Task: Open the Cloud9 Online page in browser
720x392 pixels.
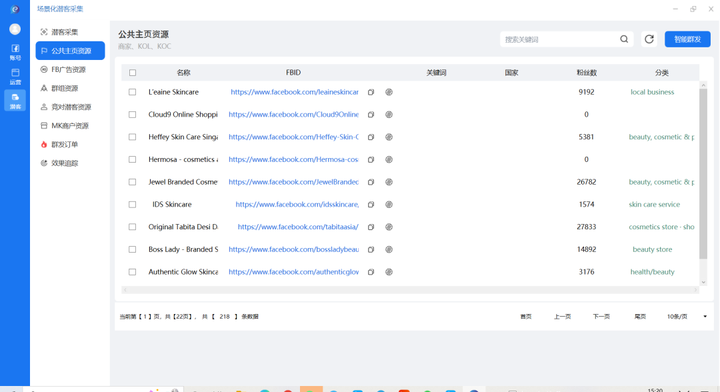Action: click(389, 115)
